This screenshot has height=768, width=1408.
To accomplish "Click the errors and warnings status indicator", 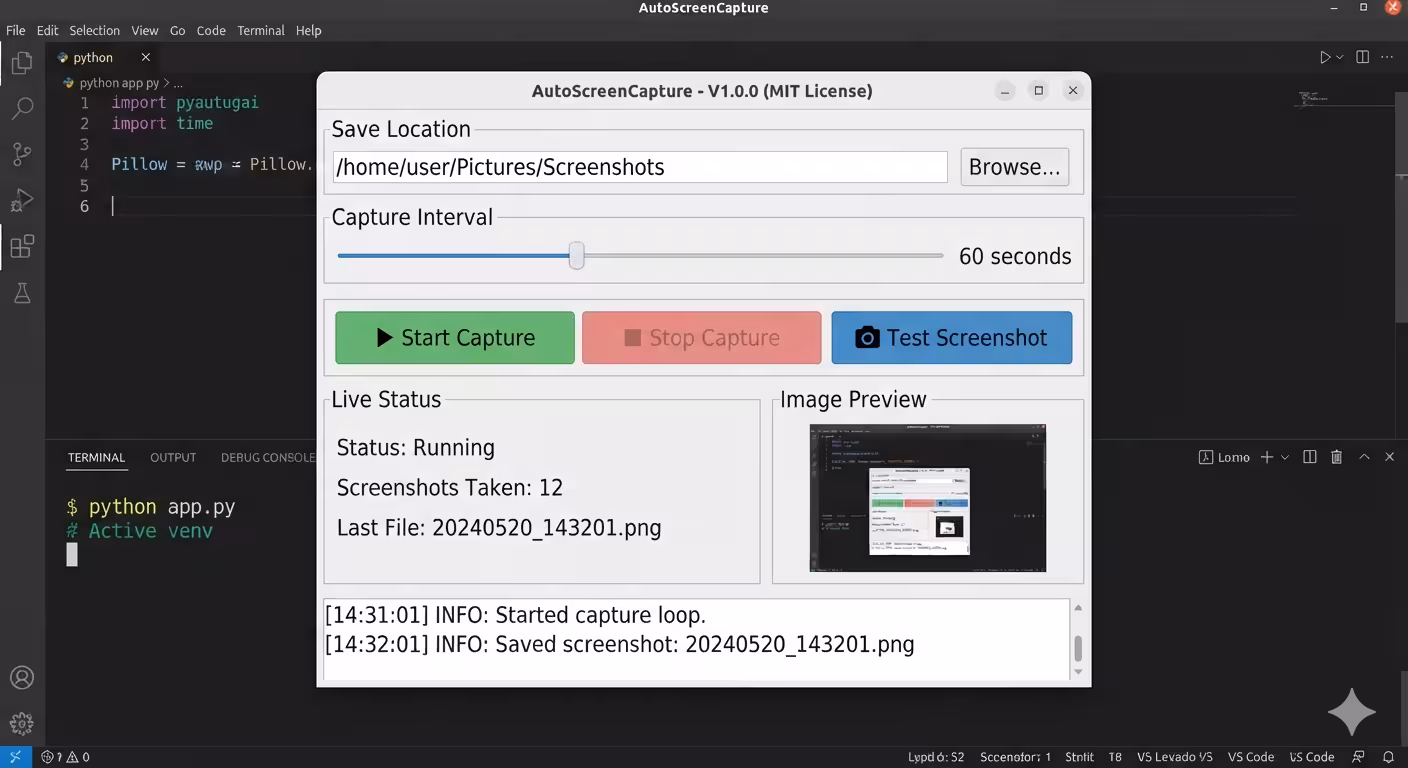I will 65,757.
